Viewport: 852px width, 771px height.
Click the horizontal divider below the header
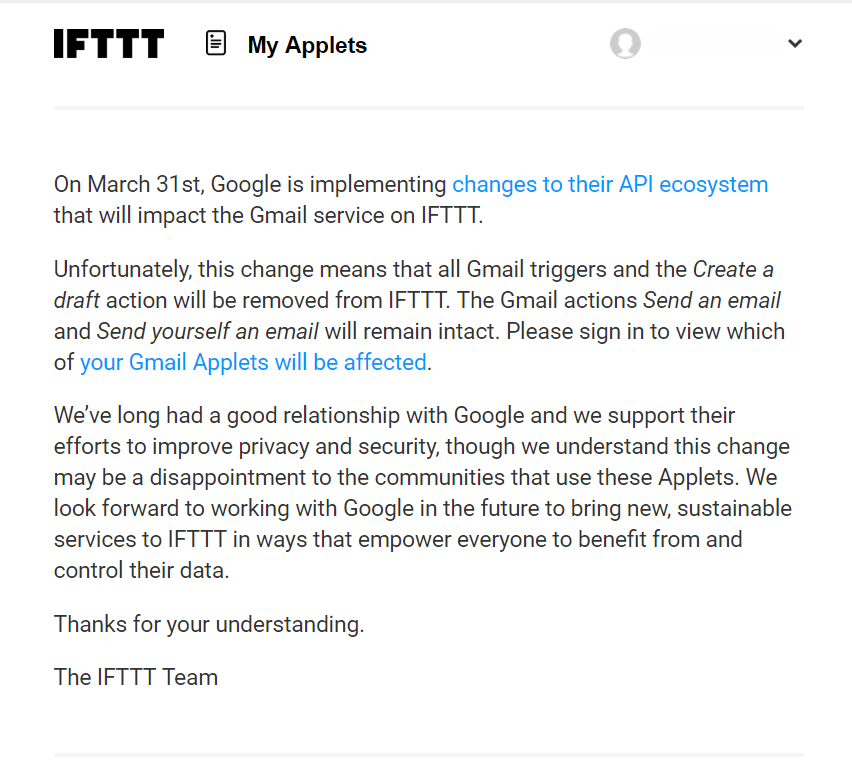(x=429, y=108)
